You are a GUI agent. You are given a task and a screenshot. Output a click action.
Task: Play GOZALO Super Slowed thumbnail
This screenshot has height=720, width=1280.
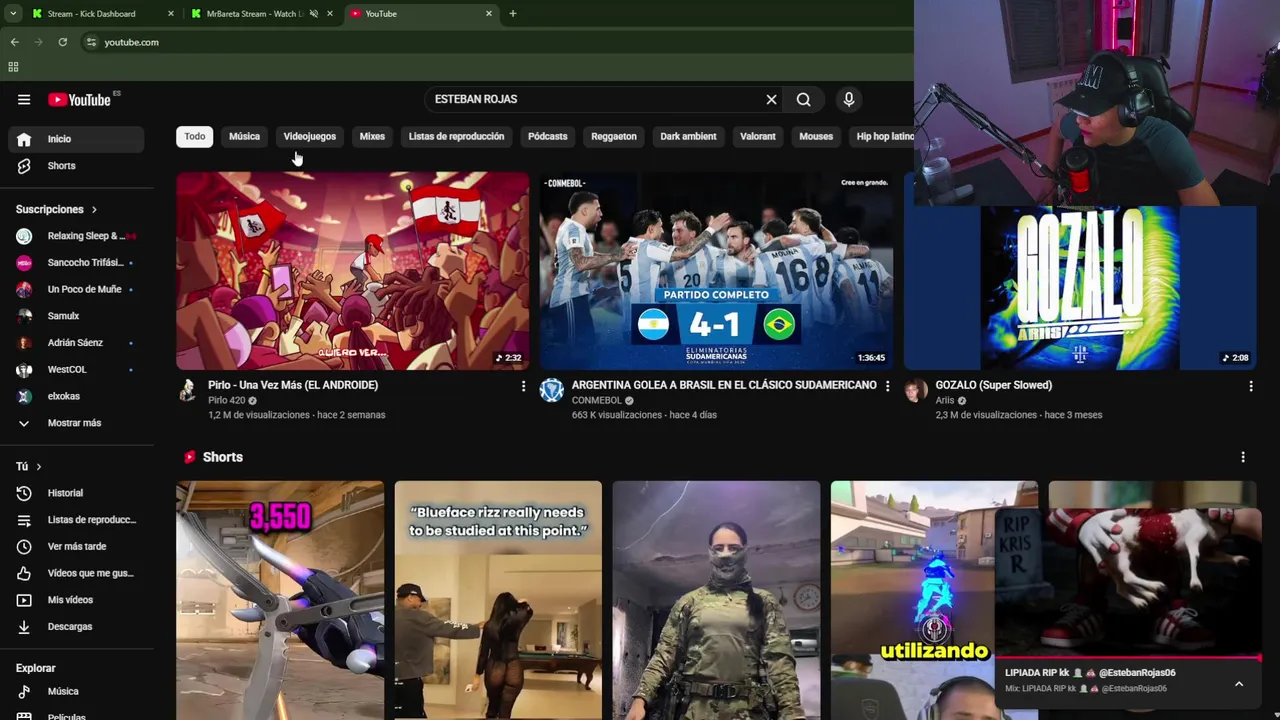pos(1080,288)
